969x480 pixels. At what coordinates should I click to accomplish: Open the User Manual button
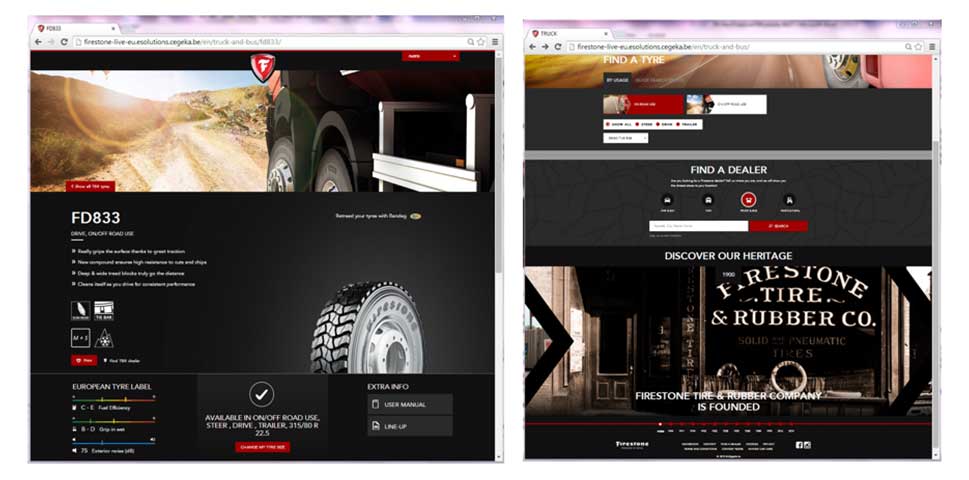click(x=410, y=405)
